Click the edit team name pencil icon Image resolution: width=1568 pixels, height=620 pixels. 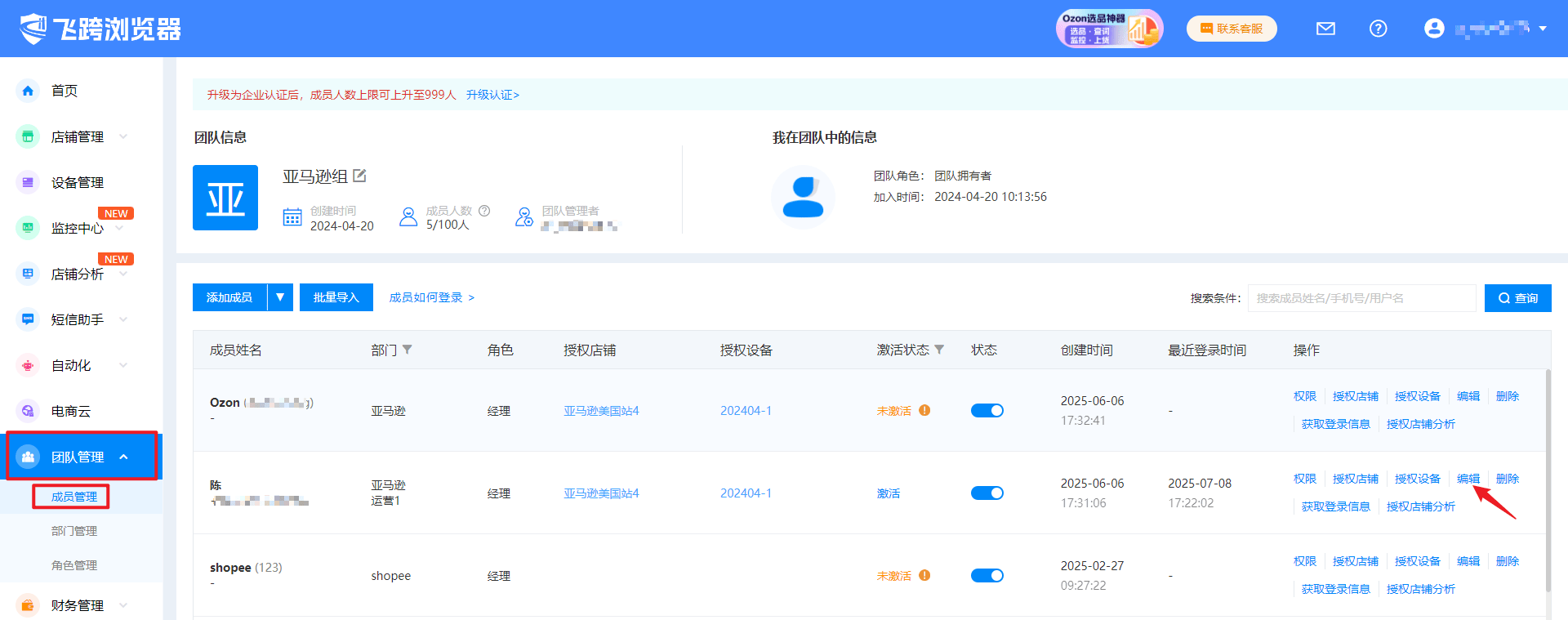(x=359, y=176)
